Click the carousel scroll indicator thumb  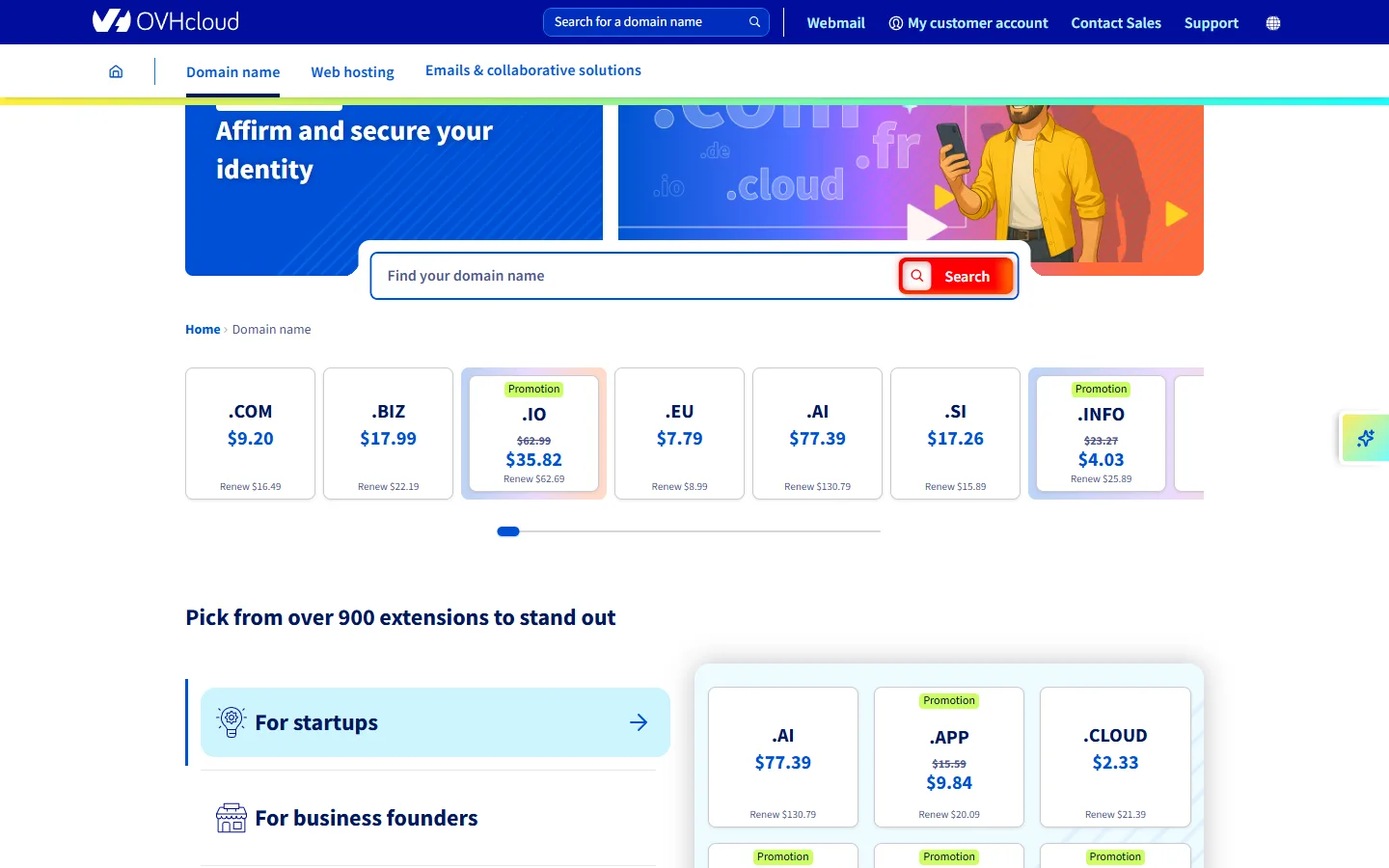pyautogui.click(x=508, y=531)
